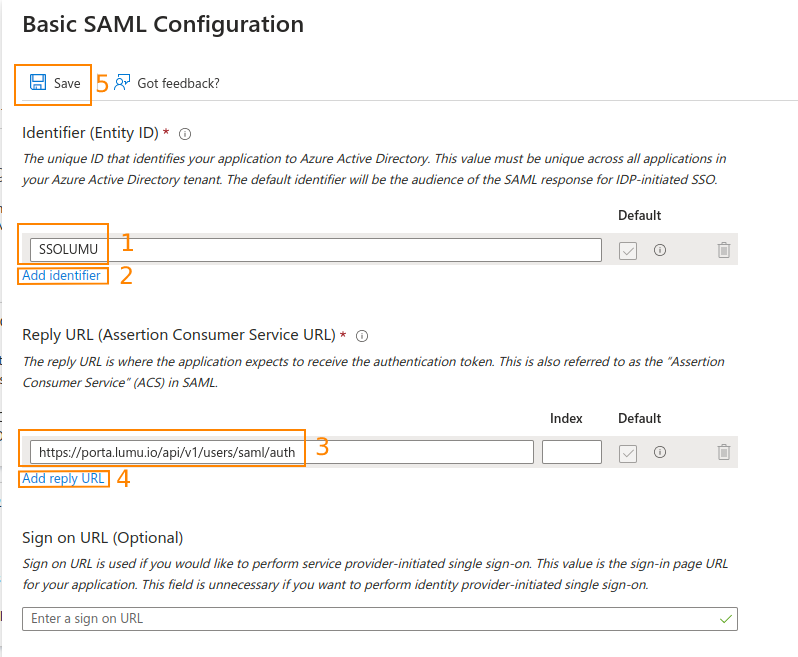
Task: Toggle Default checkbox for the reply URL
Action: (628, 452)
